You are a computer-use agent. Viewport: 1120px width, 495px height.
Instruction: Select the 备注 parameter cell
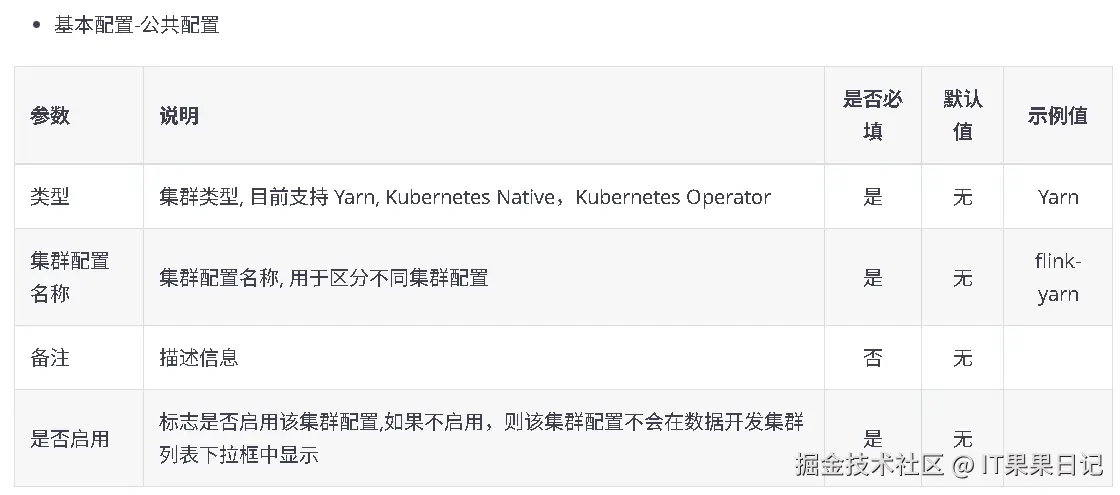coord(50,358)
